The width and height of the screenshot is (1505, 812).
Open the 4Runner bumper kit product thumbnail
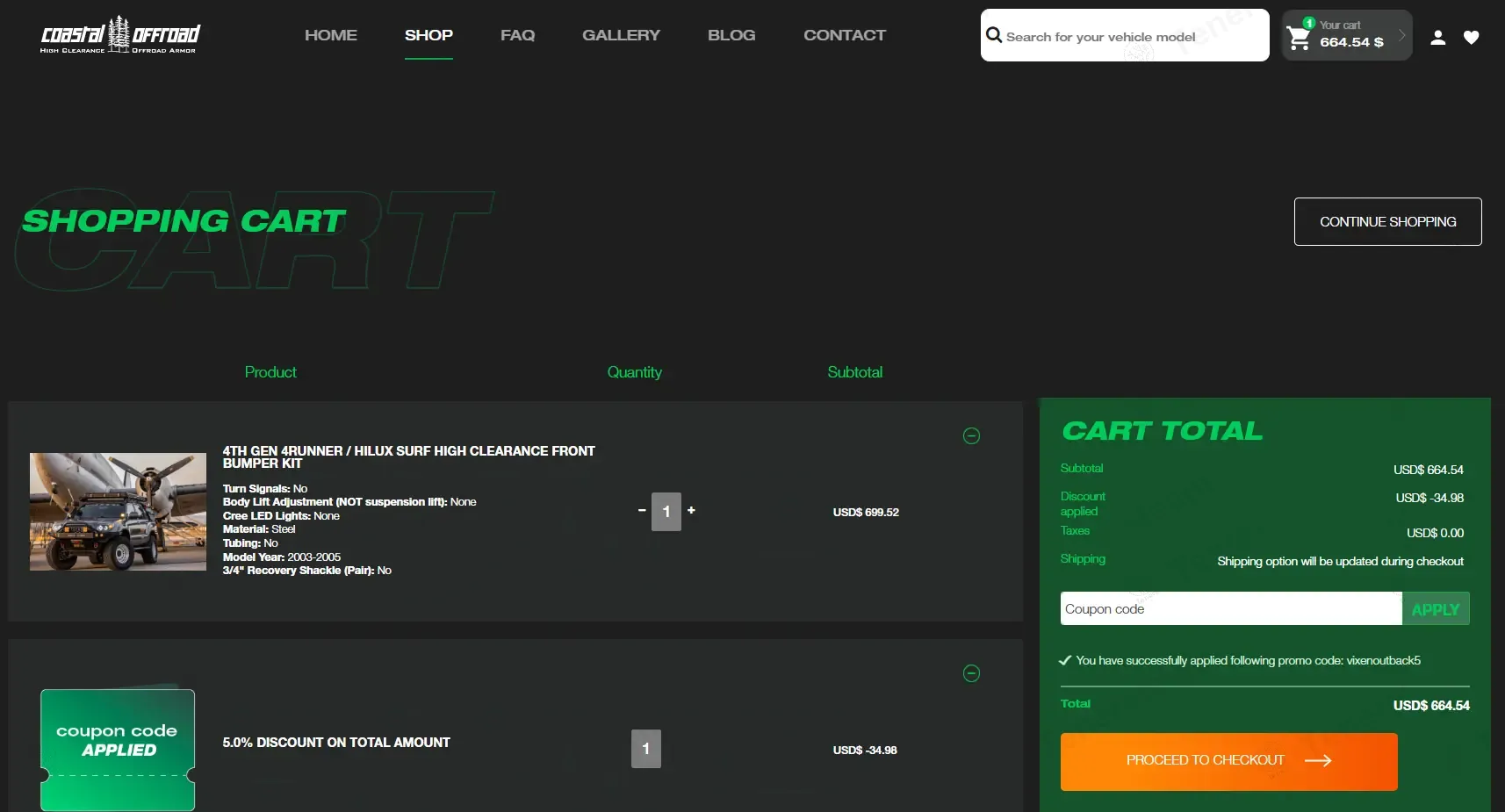[118, 512]
